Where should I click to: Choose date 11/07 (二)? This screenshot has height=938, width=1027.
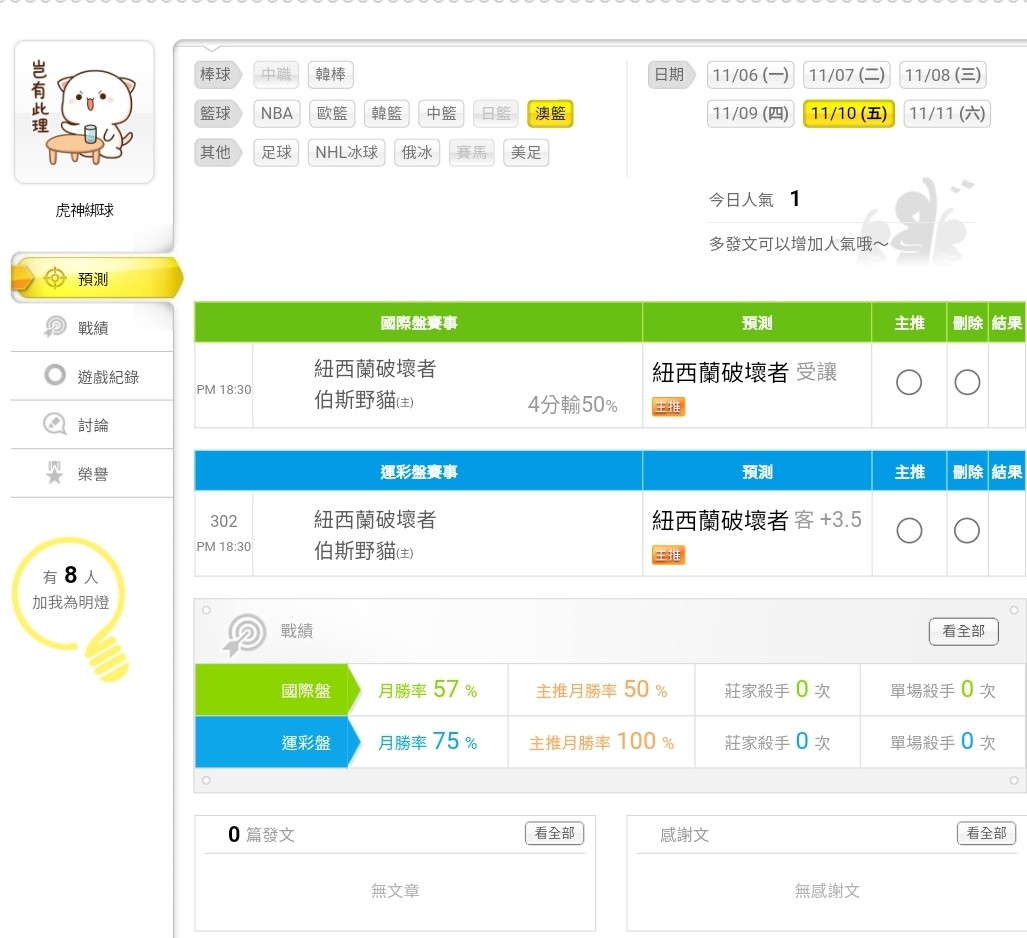(x=847, y=75)
